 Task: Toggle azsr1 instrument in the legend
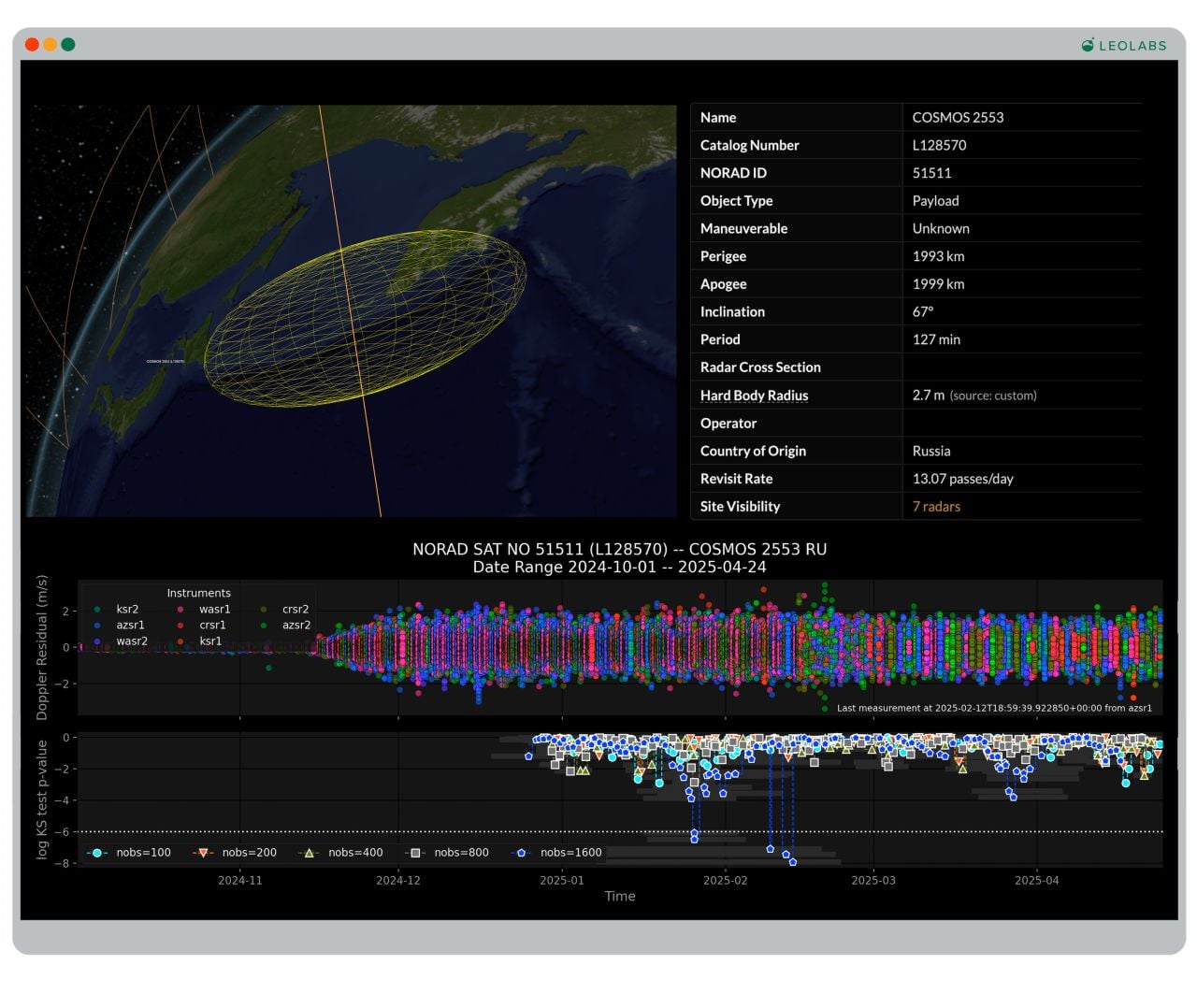[130, 626]
